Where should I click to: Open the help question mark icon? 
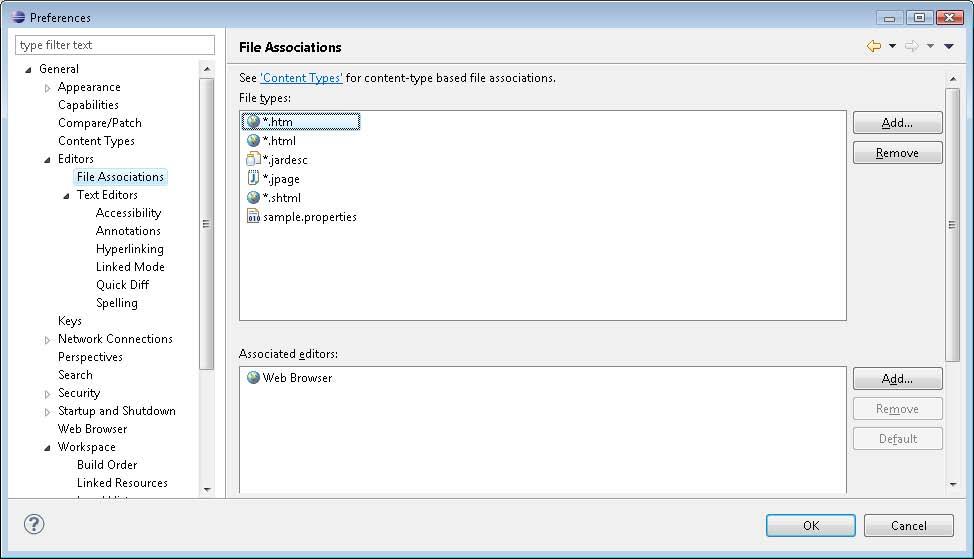(34, 524)
